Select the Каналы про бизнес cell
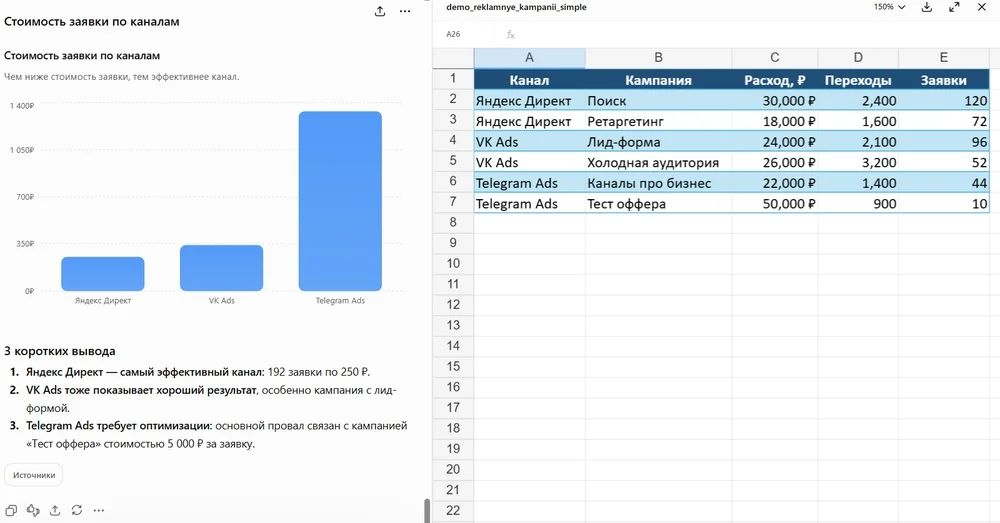This screenshot has width=1000, height=523. (658, 183)
